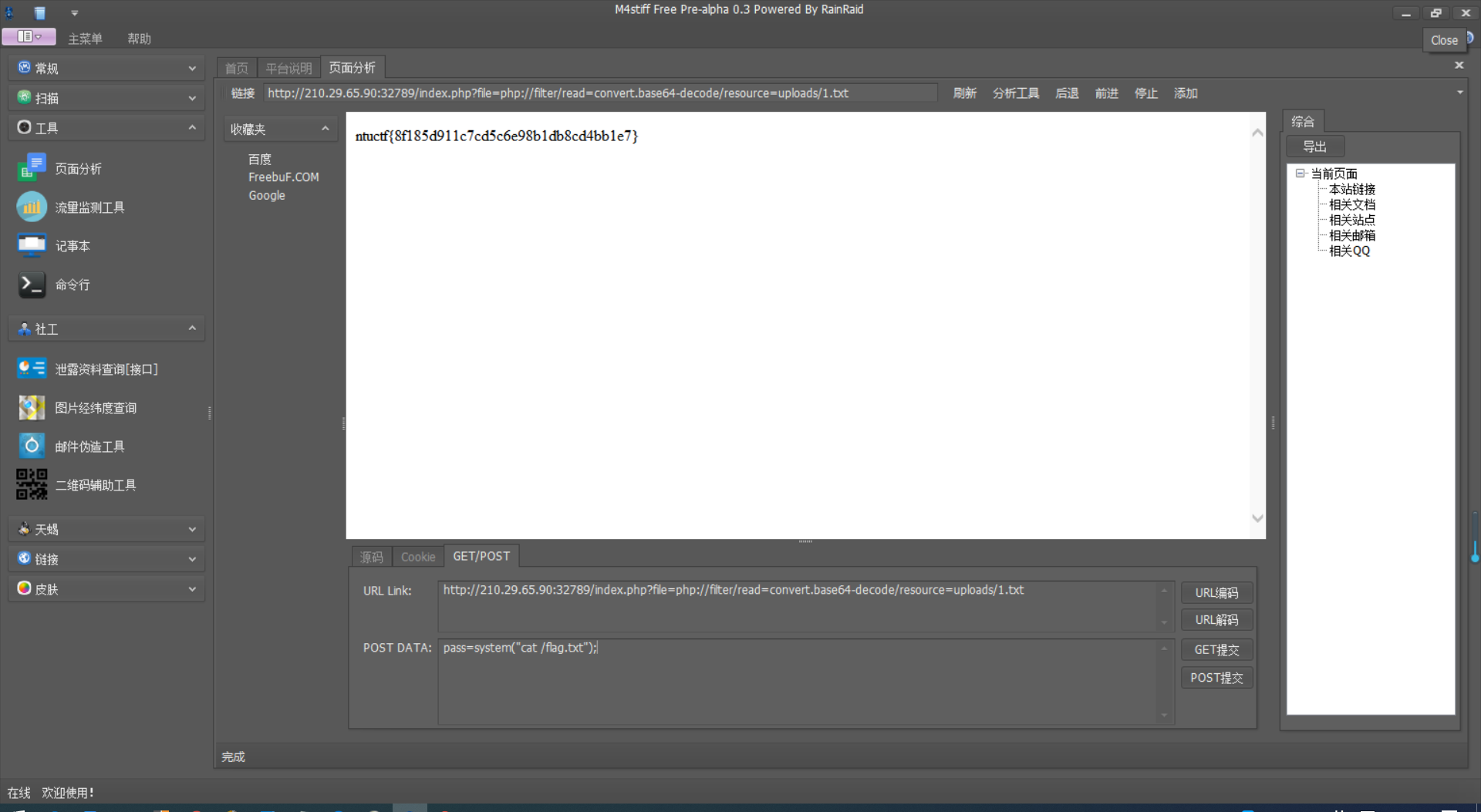Click the 工具 section circle icon
The width and height of the screenshot is (1481, 812).
click(x=24, y=127)
